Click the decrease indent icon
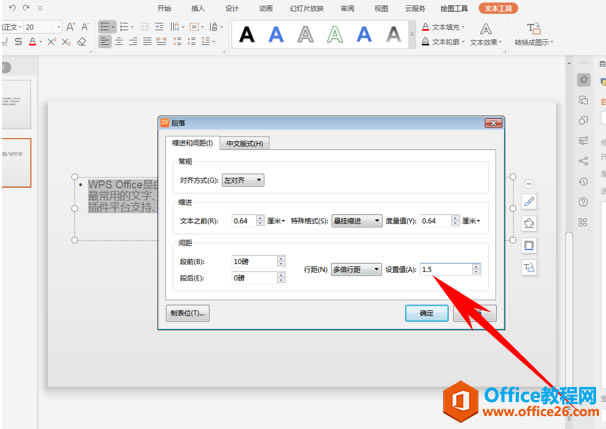The image size is (606, 429). [145, 27]
